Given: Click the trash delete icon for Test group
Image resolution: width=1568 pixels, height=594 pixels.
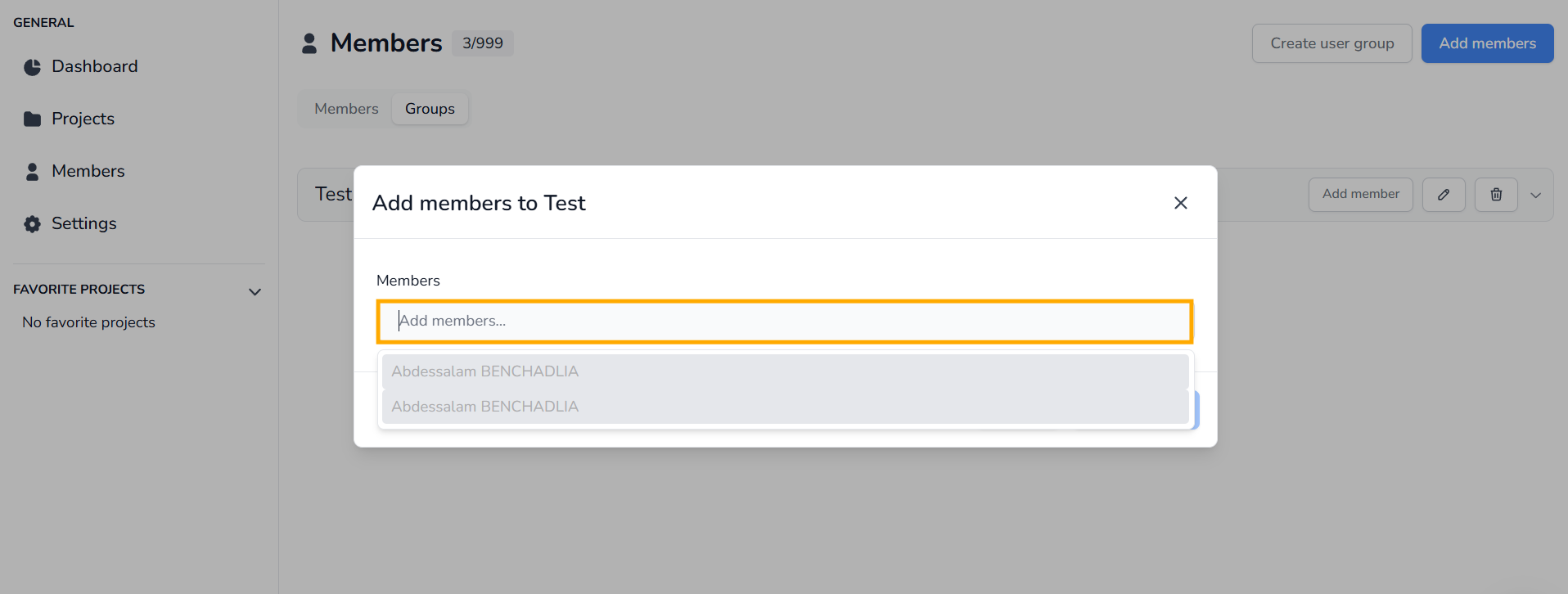Looking at the screenshot, I should click(x=1495, y=195).
